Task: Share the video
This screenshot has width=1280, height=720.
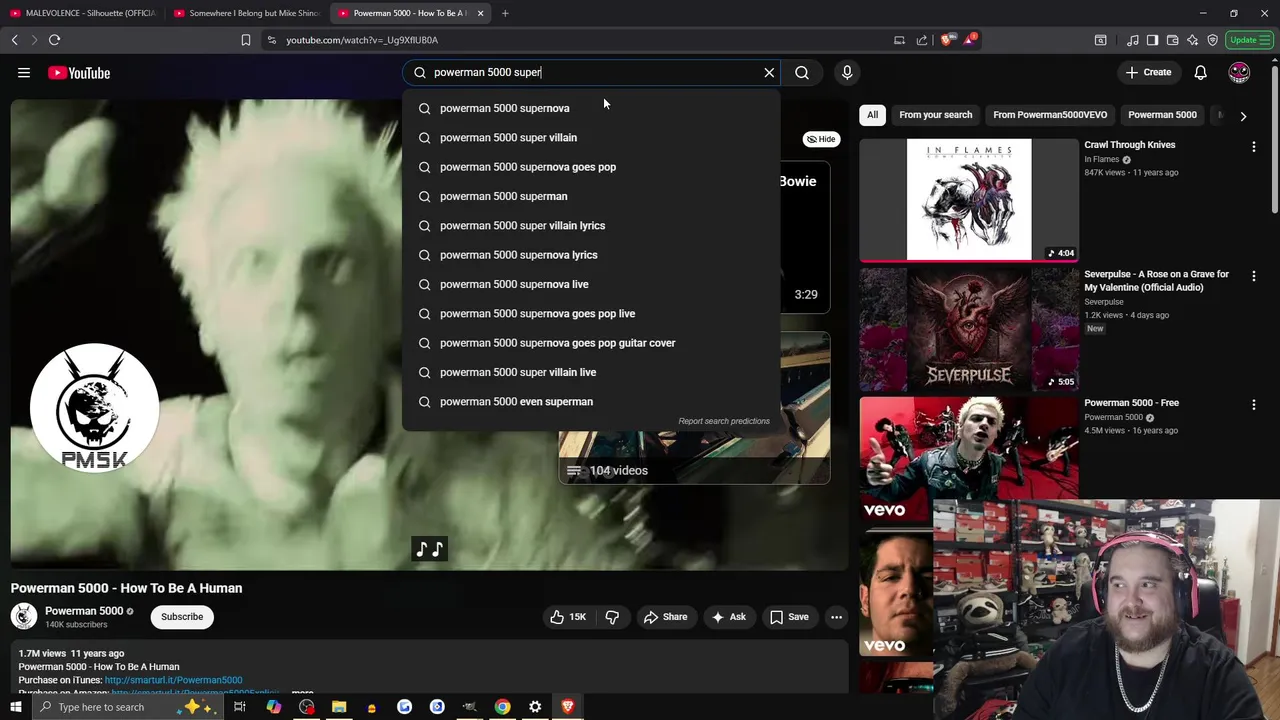Action: tap(665, 617)
